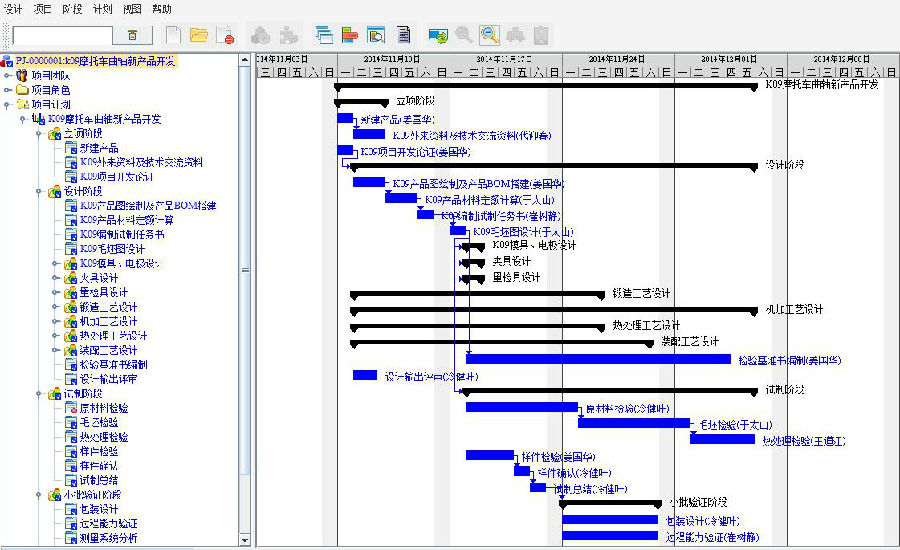Click the 毛坯检验 Gantt bar
The width and height of the screenshot is (900, 550).
point(634,423)
